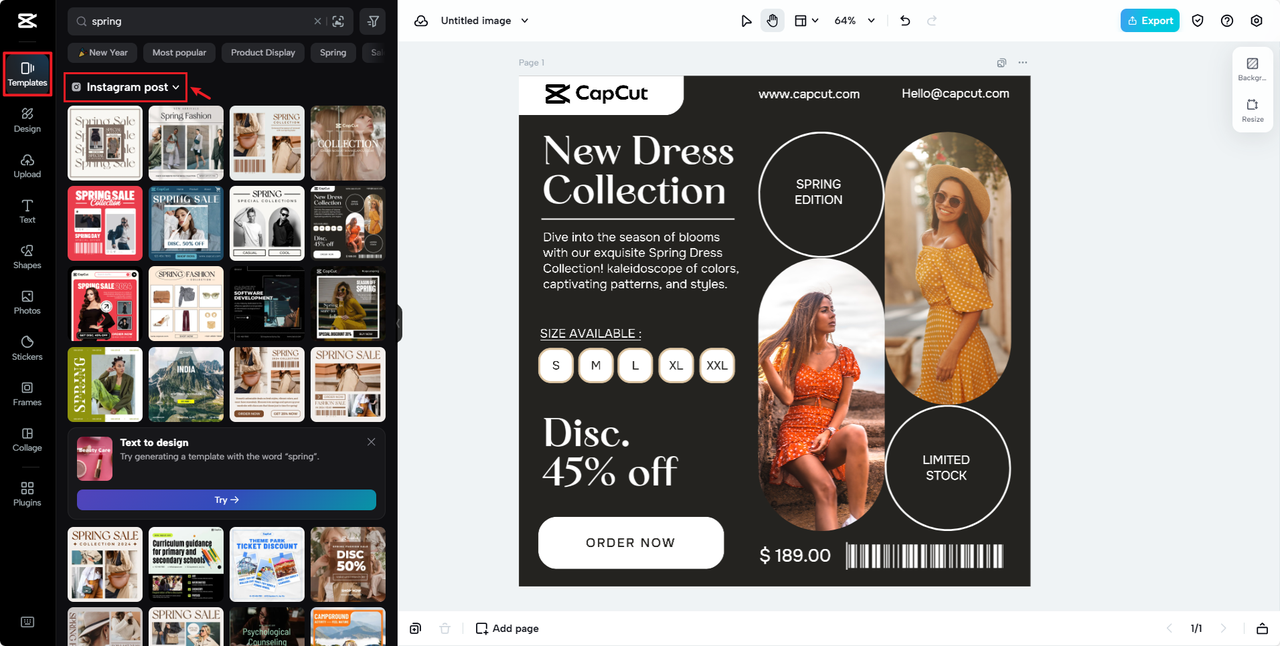
Task: Select the SPRING EDITION circle on canvas
Action: point(820,193)
